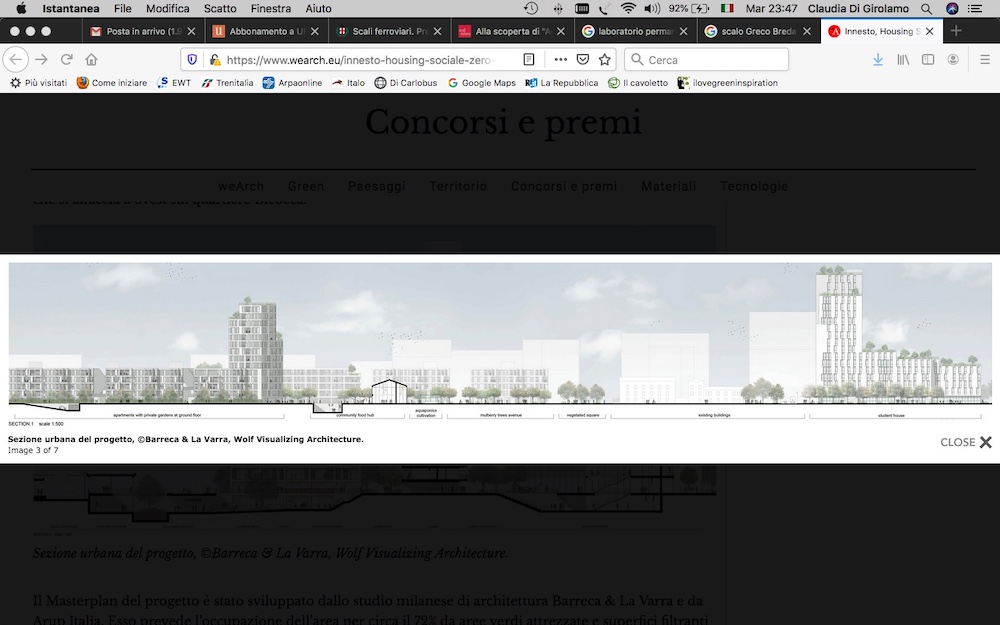This screenshot has height=625, width=1000.
Task: Open Time Machine menu bar icon
Action: (x=531, y=8)
